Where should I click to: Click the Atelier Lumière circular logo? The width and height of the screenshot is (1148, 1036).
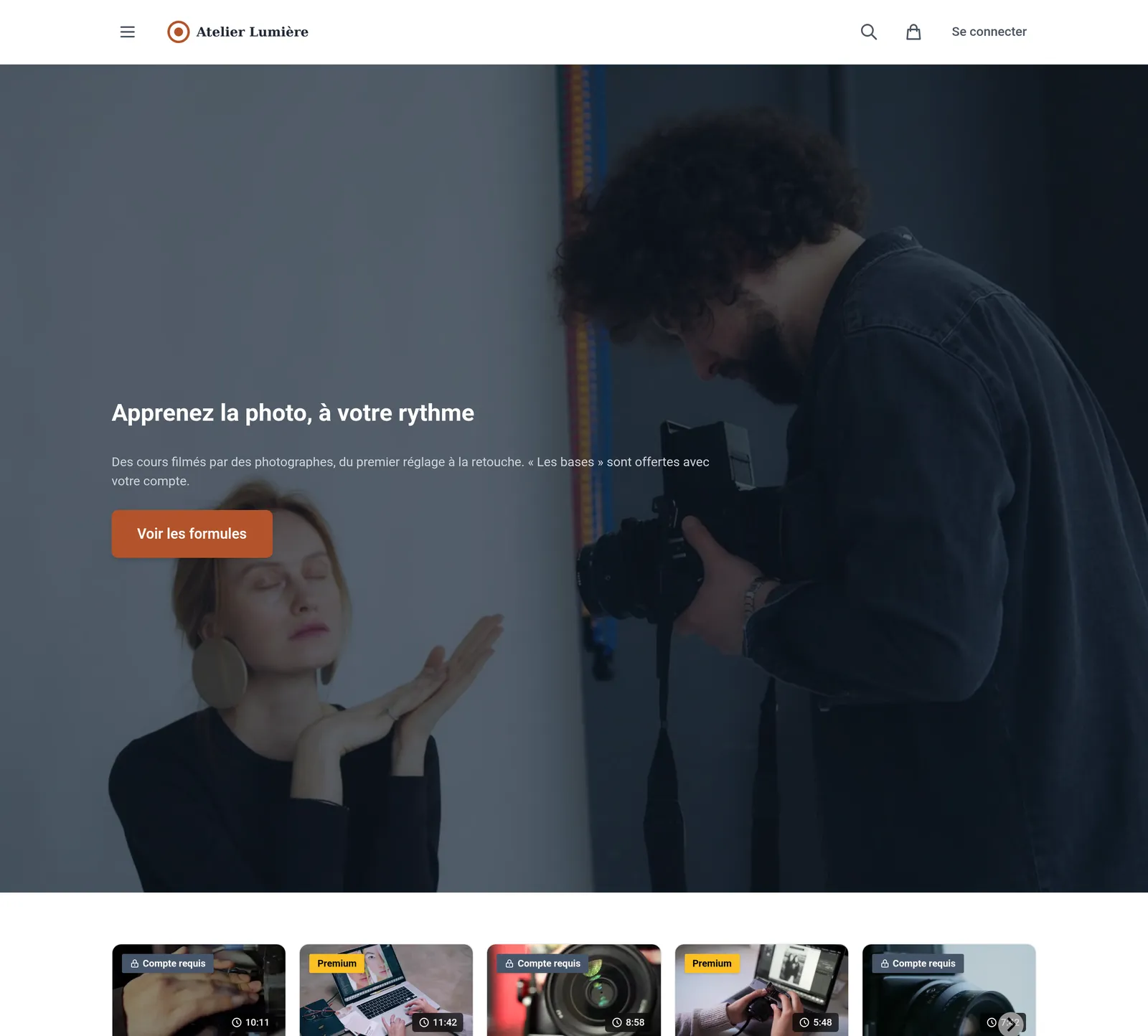click(179, 32)
